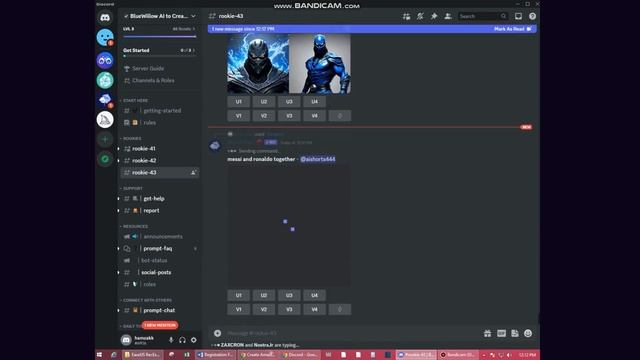This screenshot has height=360, width=640.
Task: Open prompt-faq forum channel
Action: pos(160,249)
